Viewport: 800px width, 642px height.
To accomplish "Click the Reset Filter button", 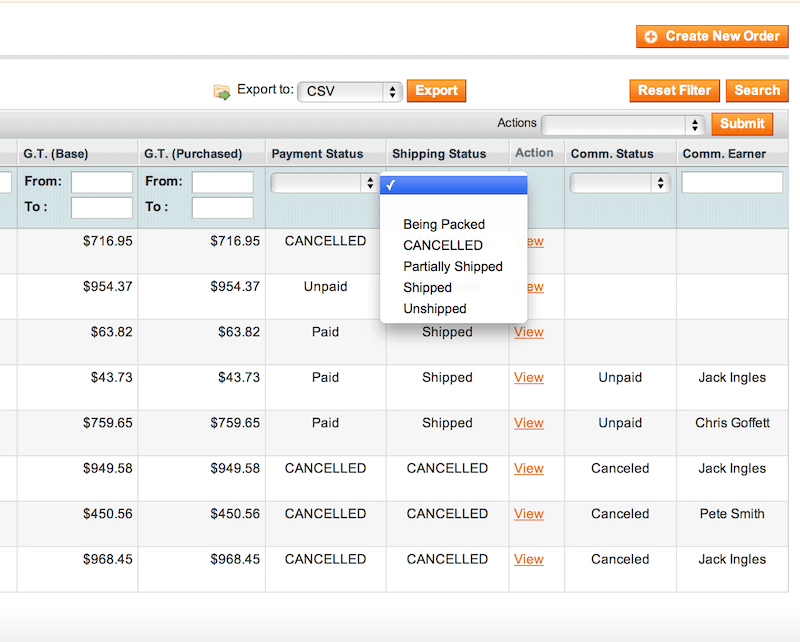I will 674,90.
